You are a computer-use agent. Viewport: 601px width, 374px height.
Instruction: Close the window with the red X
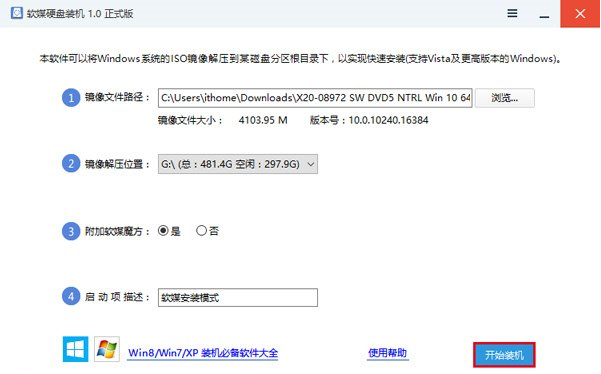click(x=580, y=14)
